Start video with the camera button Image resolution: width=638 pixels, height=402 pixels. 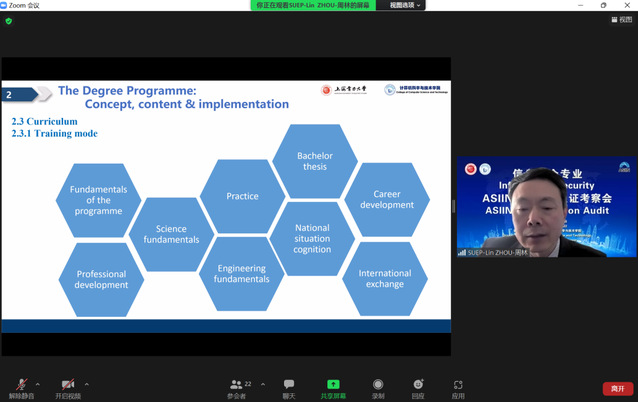[67, 386]
